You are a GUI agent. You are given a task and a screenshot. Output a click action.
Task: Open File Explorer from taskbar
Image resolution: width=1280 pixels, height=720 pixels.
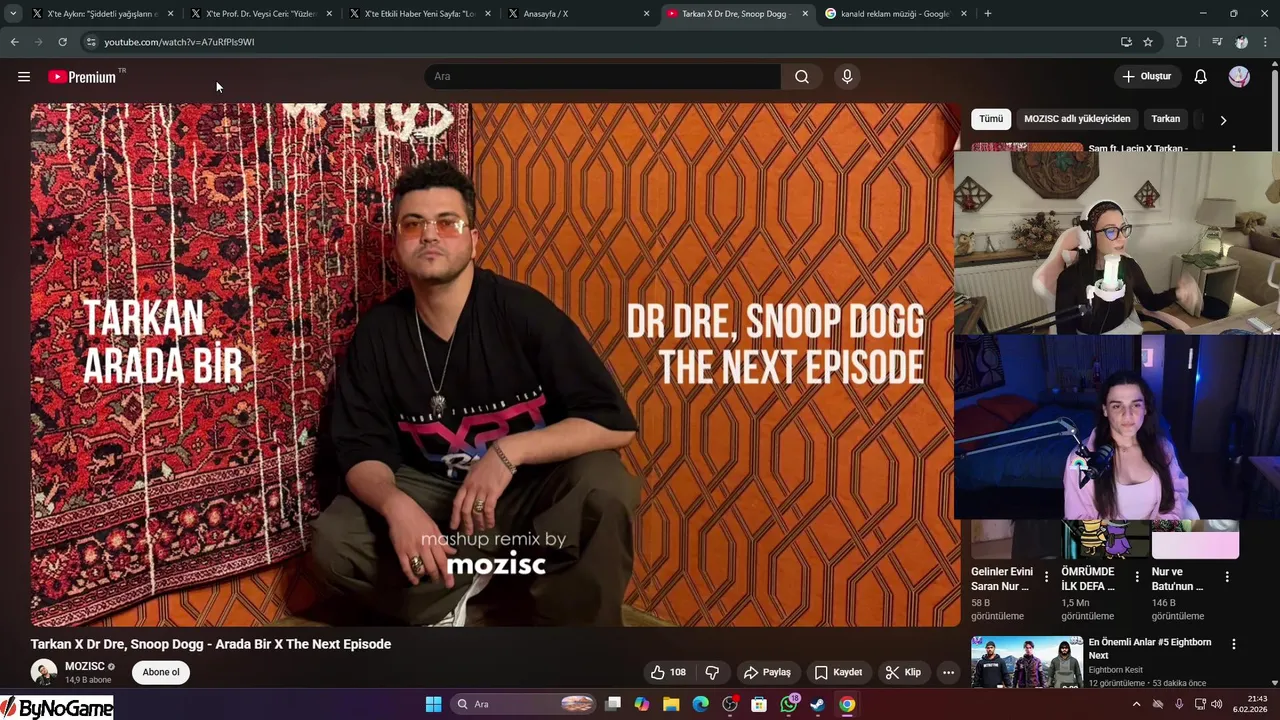pyautogui.click(x=671, y=704)
